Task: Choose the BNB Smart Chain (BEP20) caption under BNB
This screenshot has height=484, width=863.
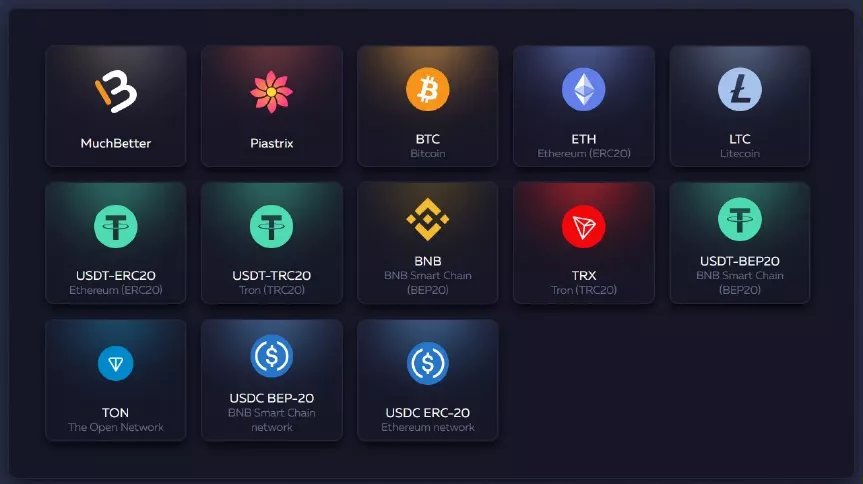Action: tap(428, 282)
